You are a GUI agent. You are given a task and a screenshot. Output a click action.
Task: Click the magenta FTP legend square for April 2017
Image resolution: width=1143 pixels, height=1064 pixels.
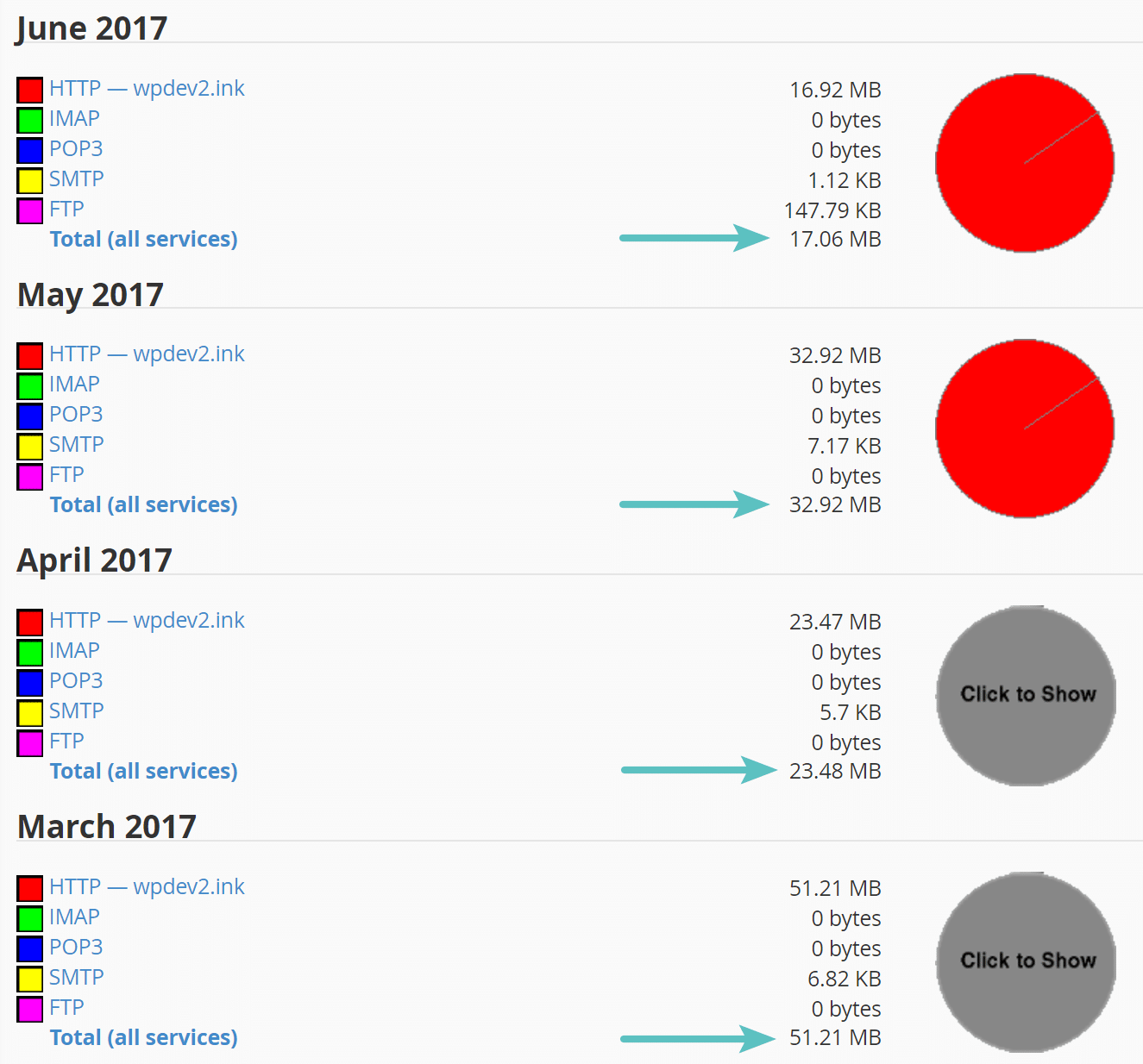28,742
